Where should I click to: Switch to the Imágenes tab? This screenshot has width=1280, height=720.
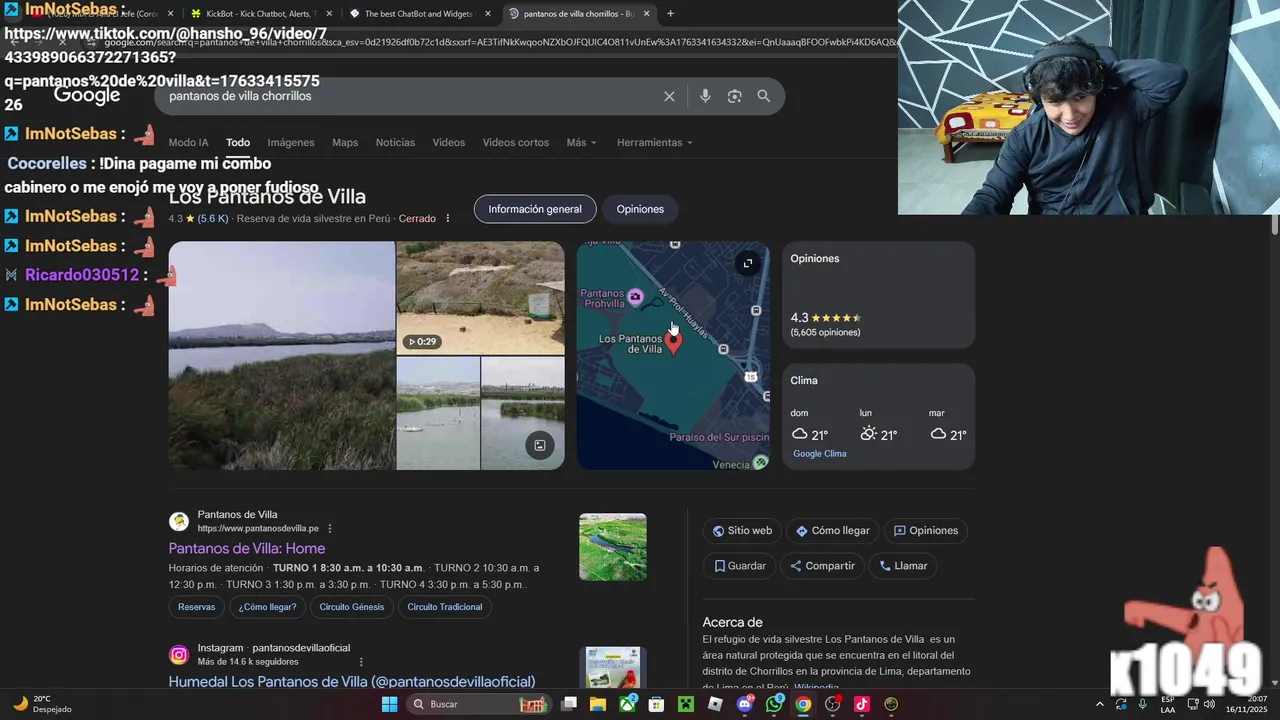click(291, 142)
